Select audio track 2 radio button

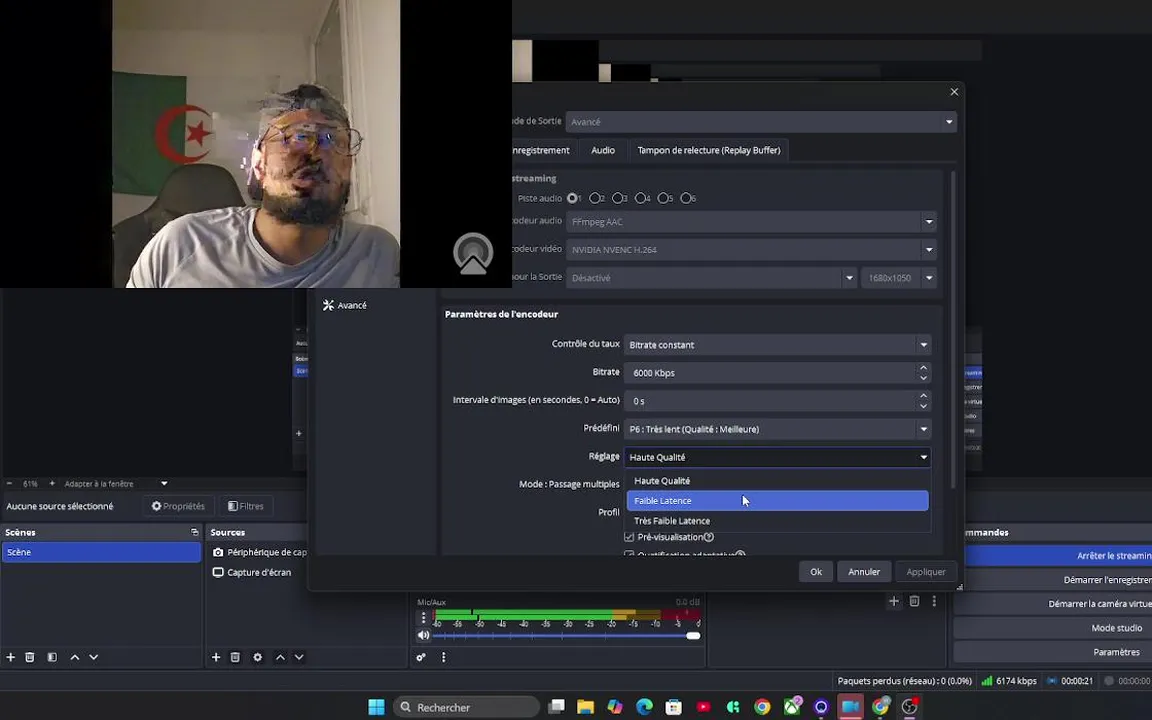[x=594, y=198]
